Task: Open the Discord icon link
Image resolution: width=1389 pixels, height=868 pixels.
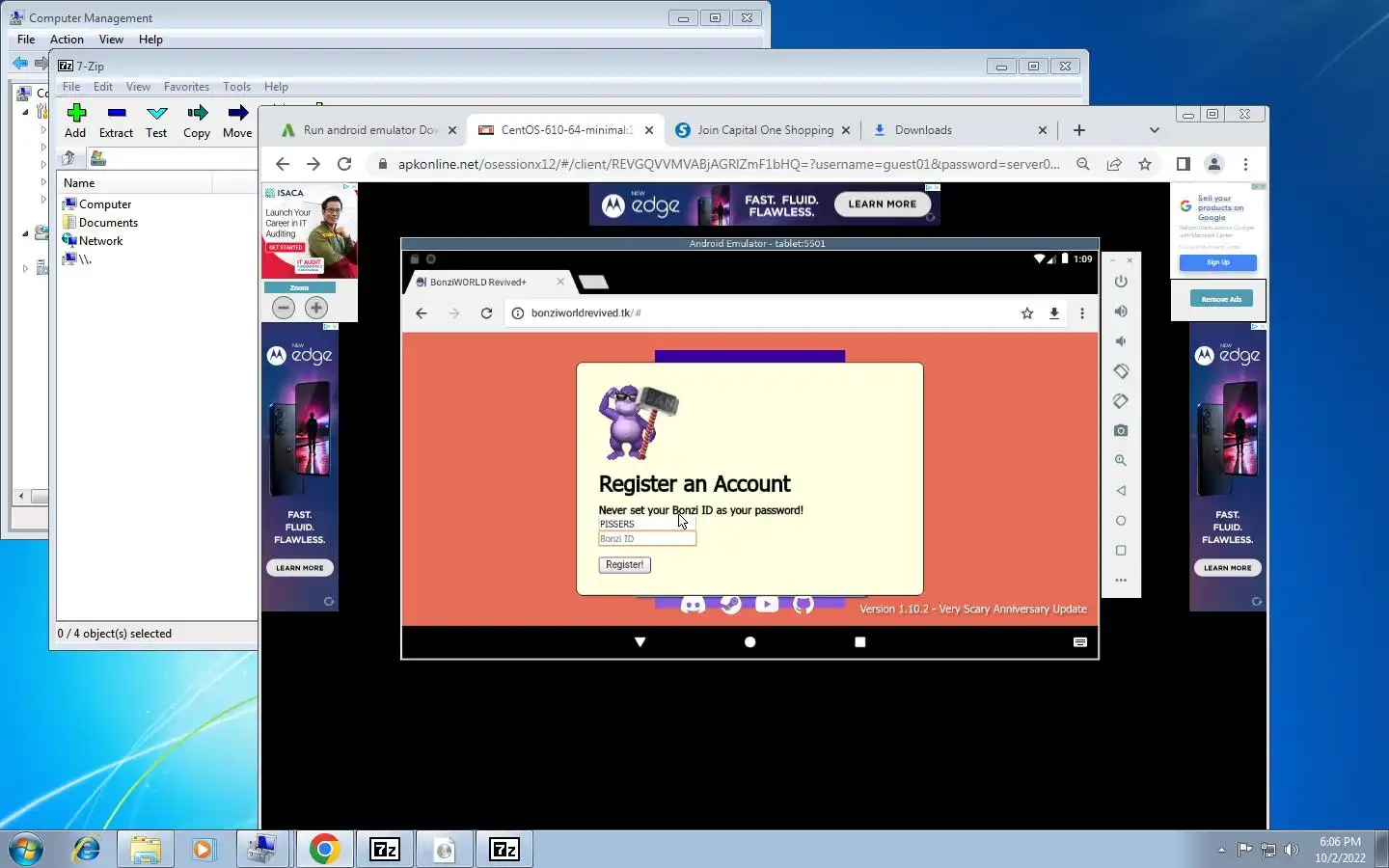Action: point(693,605)
